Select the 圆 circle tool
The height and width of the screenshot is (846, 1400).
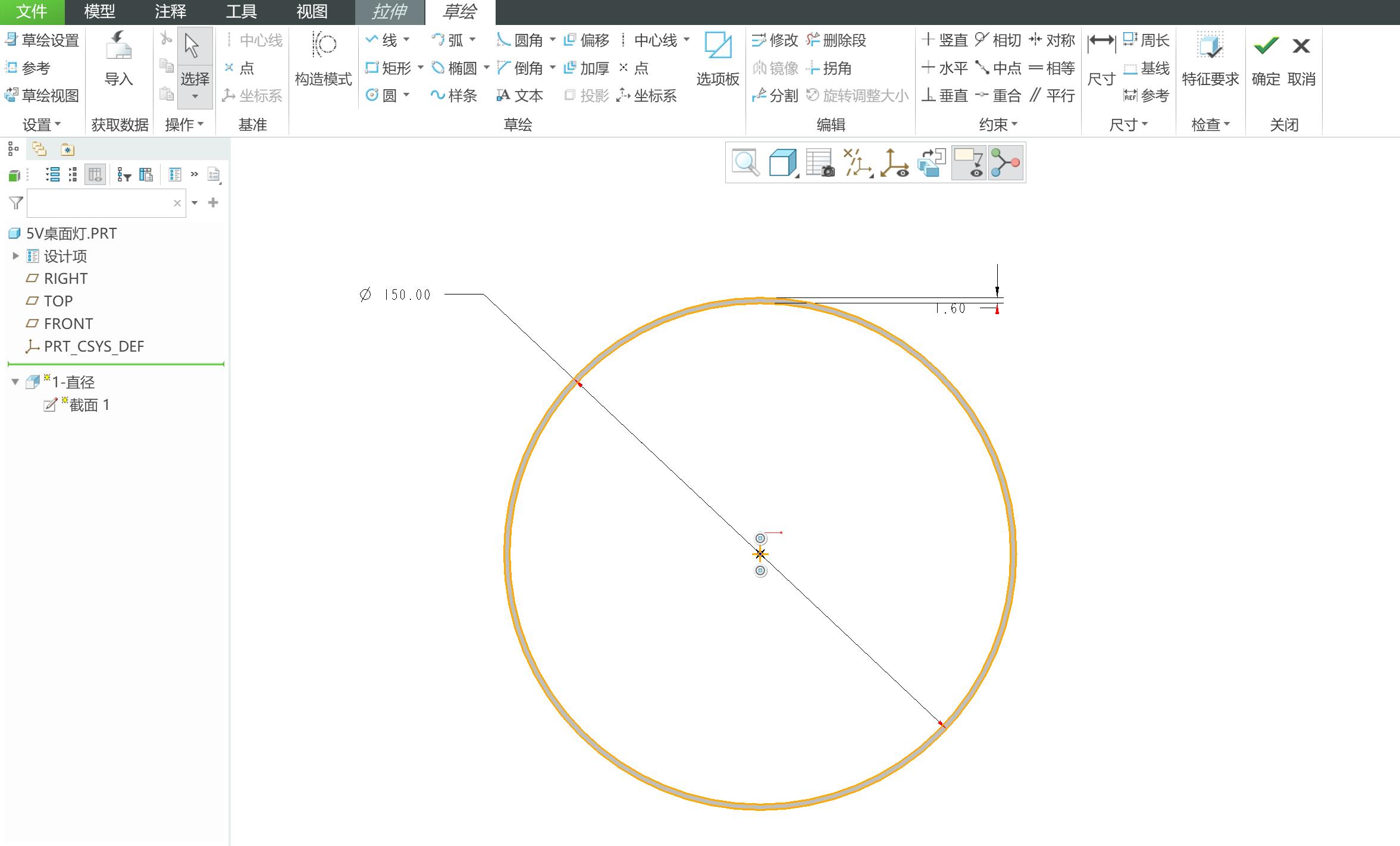point(381,95)
